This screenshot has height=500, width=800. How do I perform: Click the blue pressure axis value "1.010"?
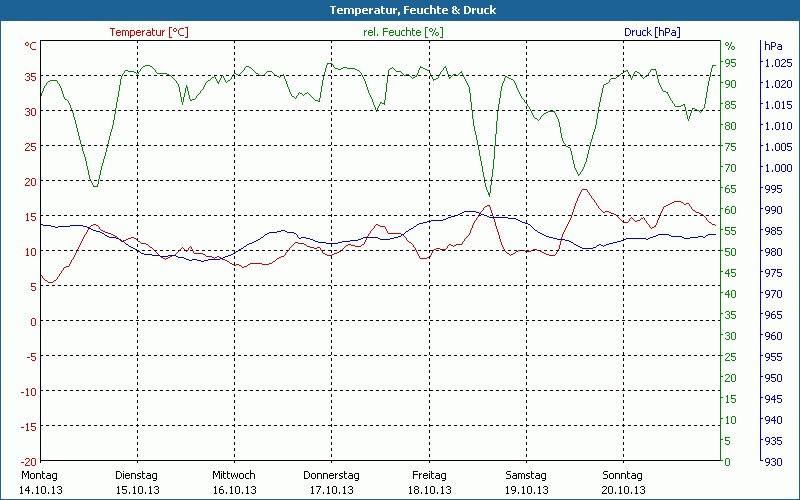[x=778, y=126]
